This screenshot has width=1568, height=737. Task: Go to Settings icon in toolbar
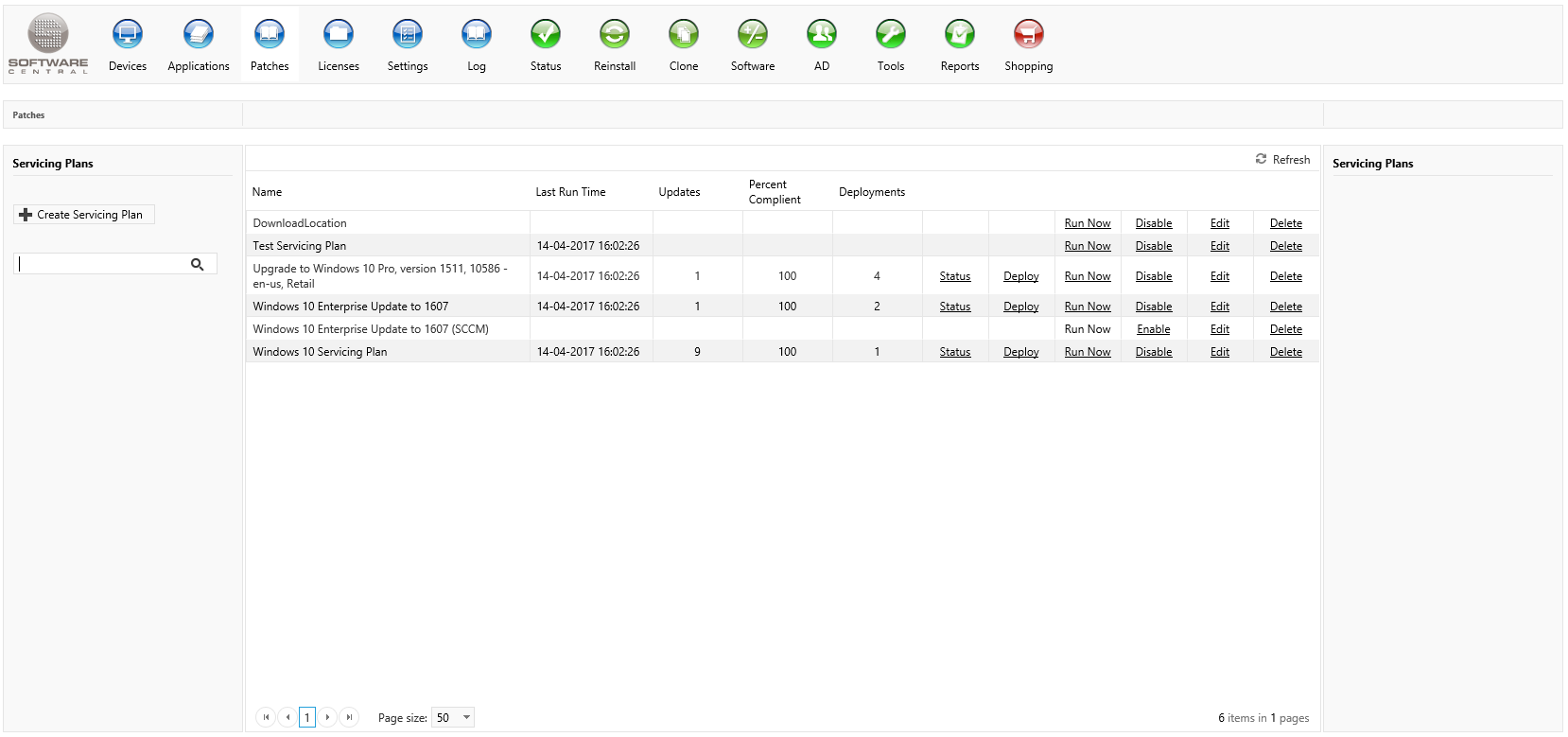coord(408,35)
